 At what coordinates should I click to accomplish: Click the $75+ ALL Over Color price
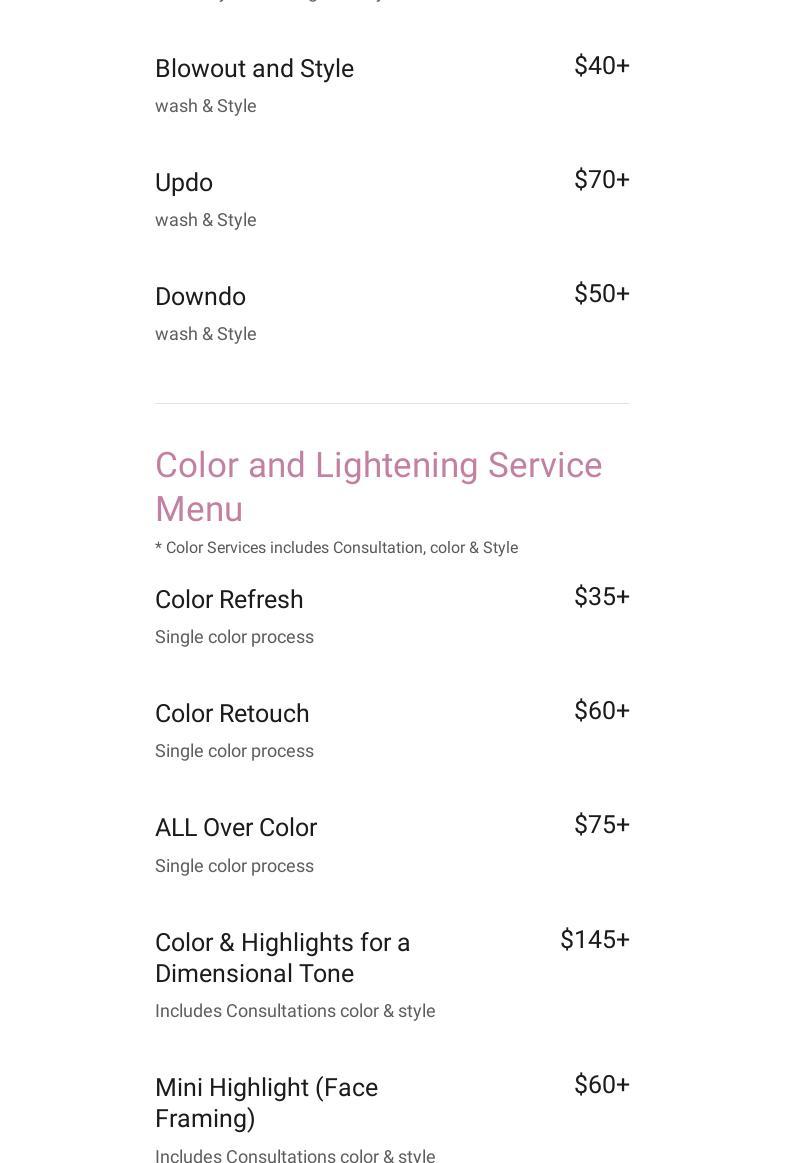(x=601, y=825)
